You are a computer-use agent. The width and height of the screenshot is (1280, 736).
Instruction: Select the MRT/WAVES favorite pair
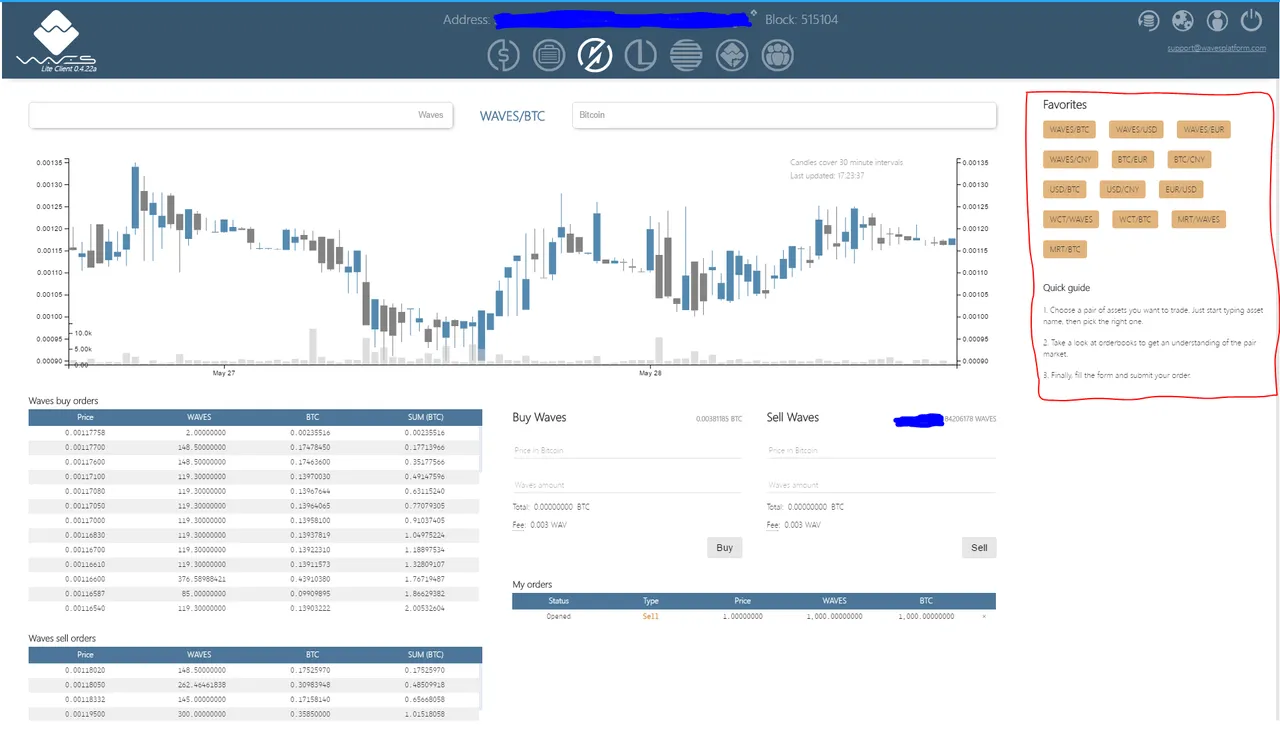tap(1197, 219)
